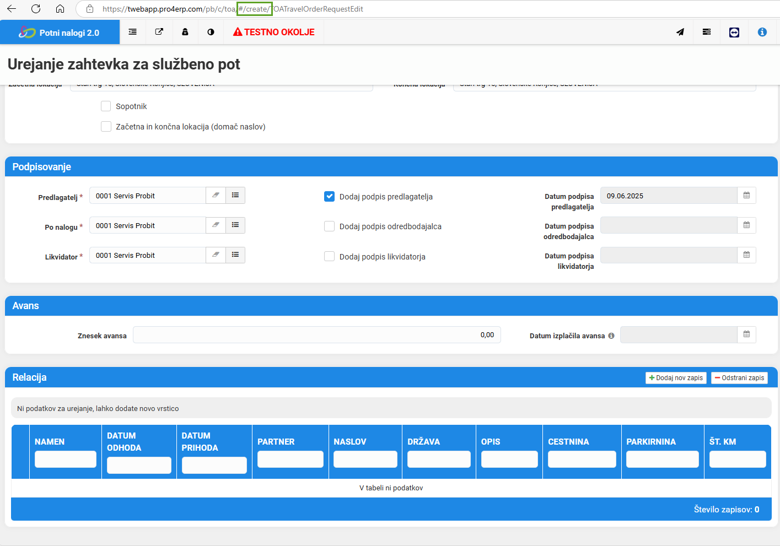Click the DRŽAVA column filter box
The height and width of the screenshot is (546, 780).
439,459
